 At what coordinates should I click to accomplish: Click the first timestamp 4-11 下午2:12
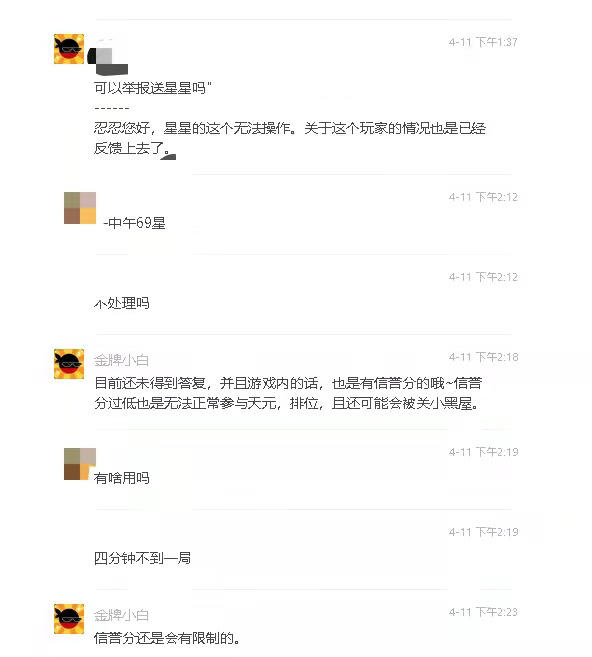tap(483, 197)
